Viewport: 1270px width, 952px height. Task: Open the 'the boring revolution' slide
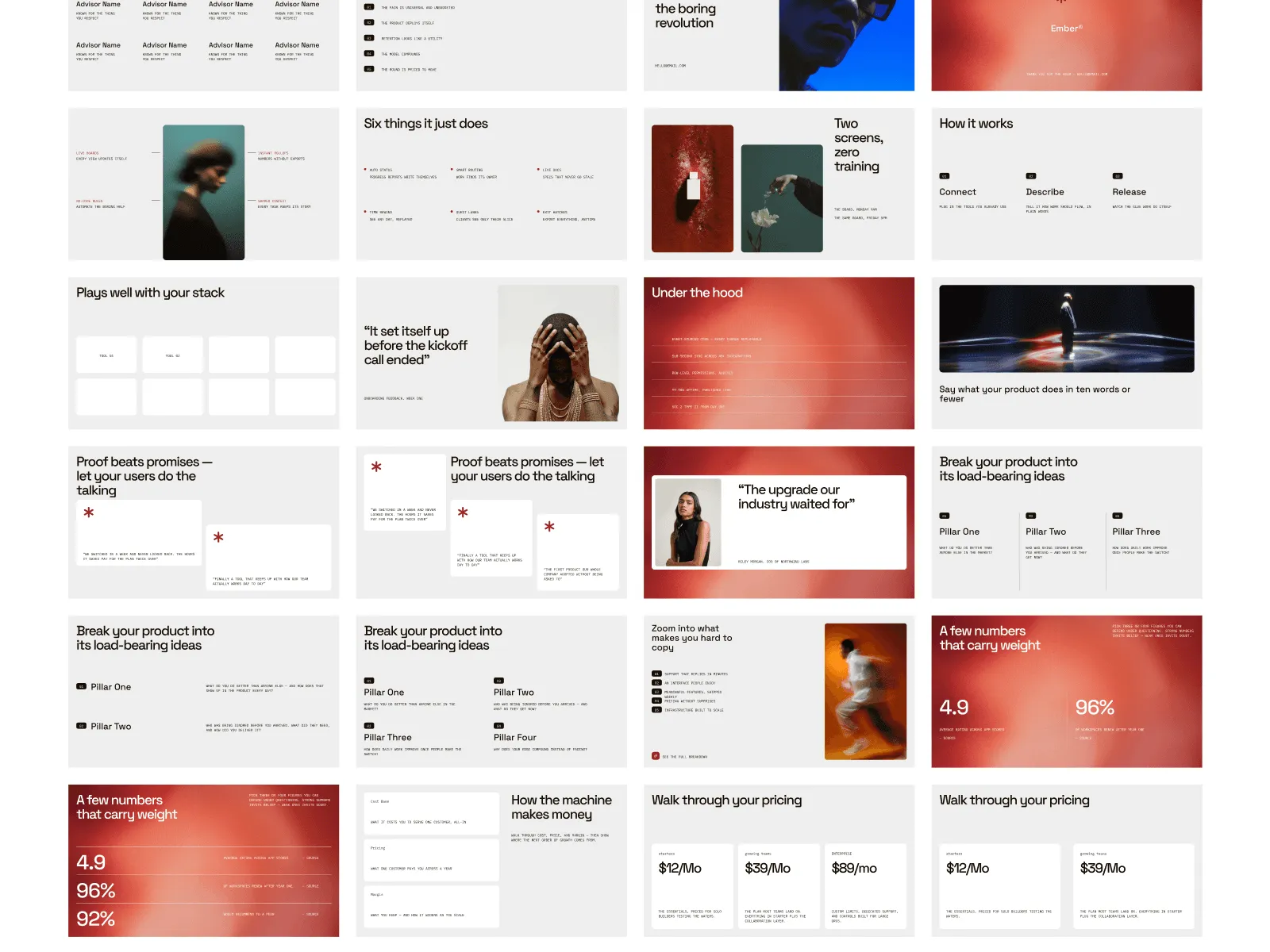(779, 45)
